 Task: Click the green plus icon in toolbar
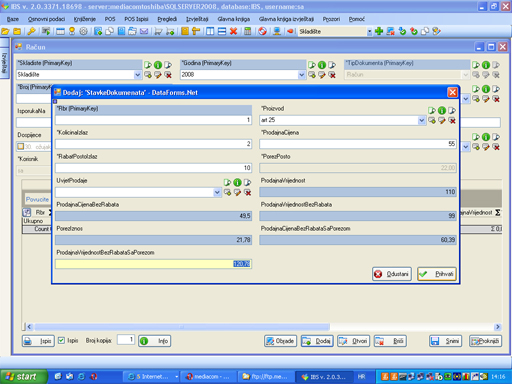(x=379, y=31)
